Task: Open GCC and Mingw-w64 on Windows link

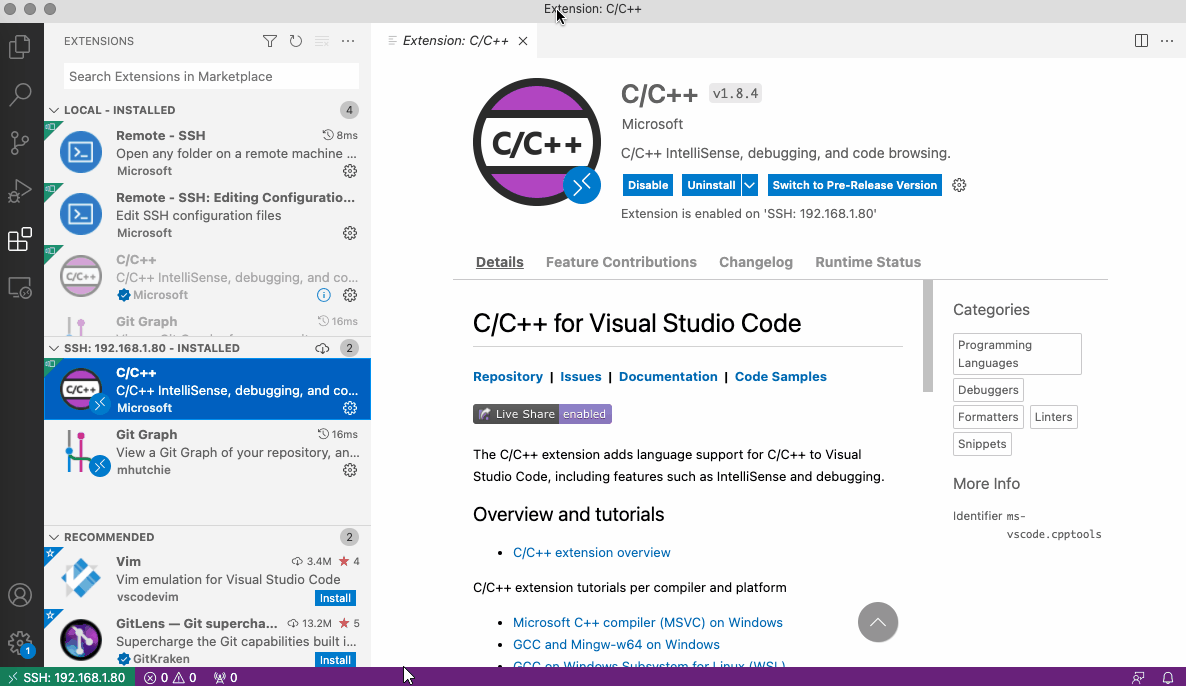Action: point(616,644)
